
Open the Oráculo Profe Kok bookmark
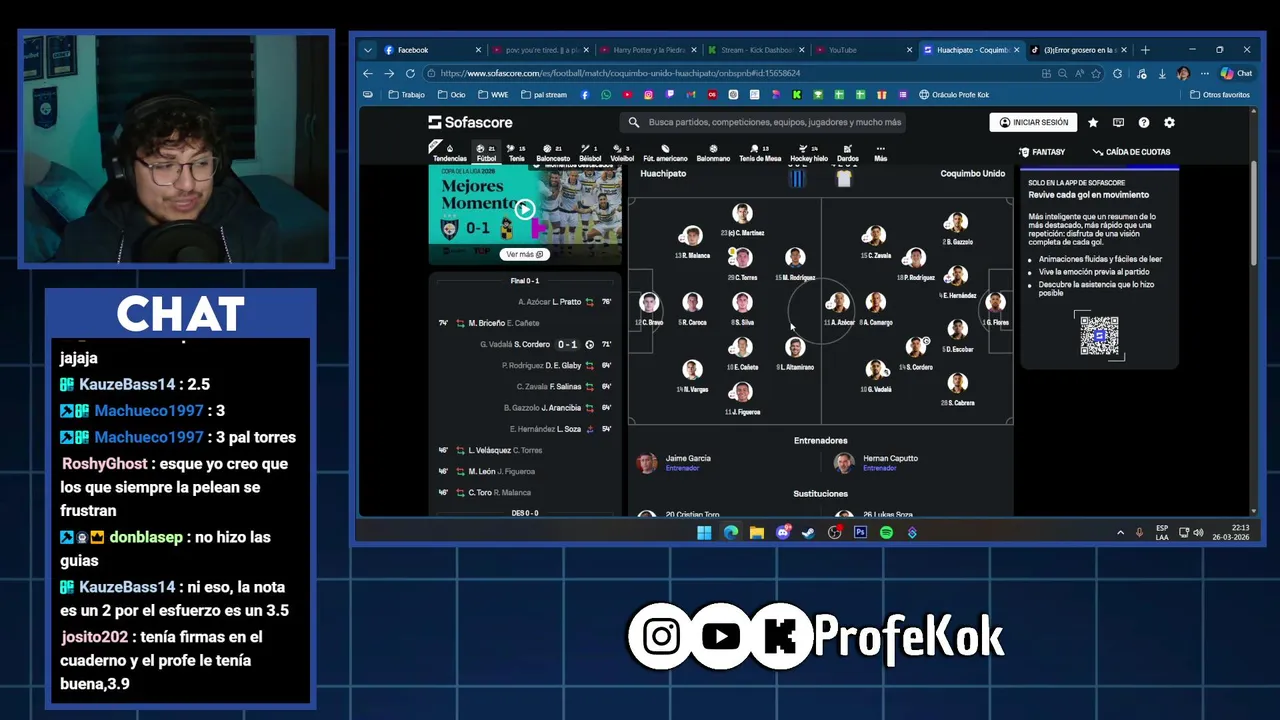point(954,95)
